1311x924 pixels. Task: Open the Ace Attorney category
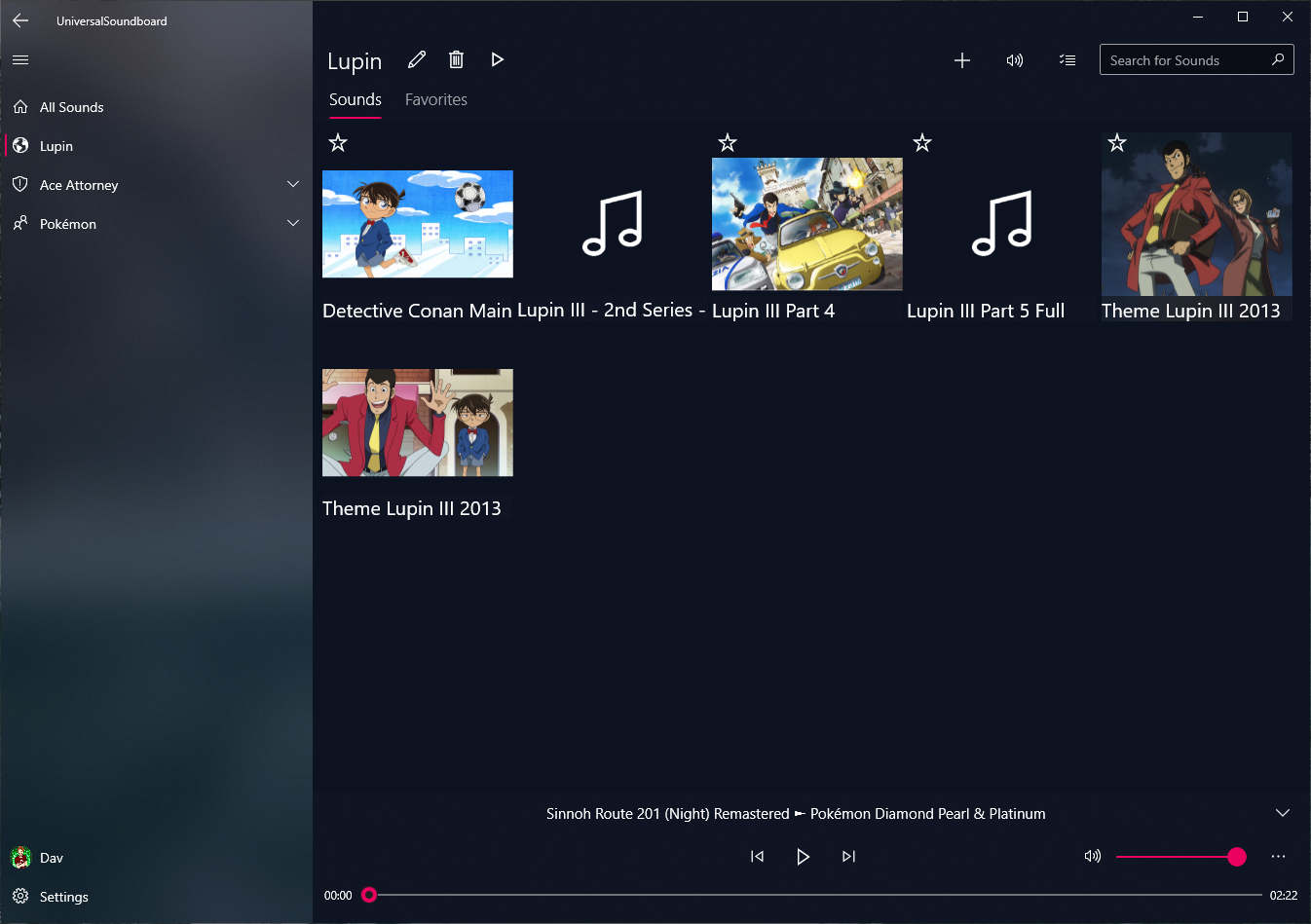pos(156,185)
